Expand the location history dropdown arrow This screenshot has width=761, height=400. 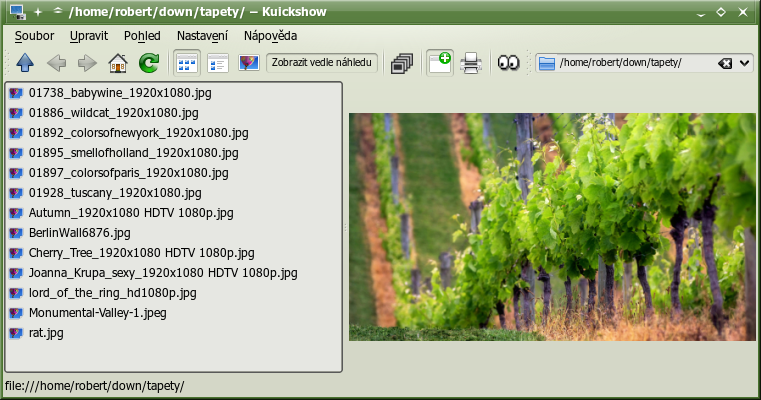point(744,63)
